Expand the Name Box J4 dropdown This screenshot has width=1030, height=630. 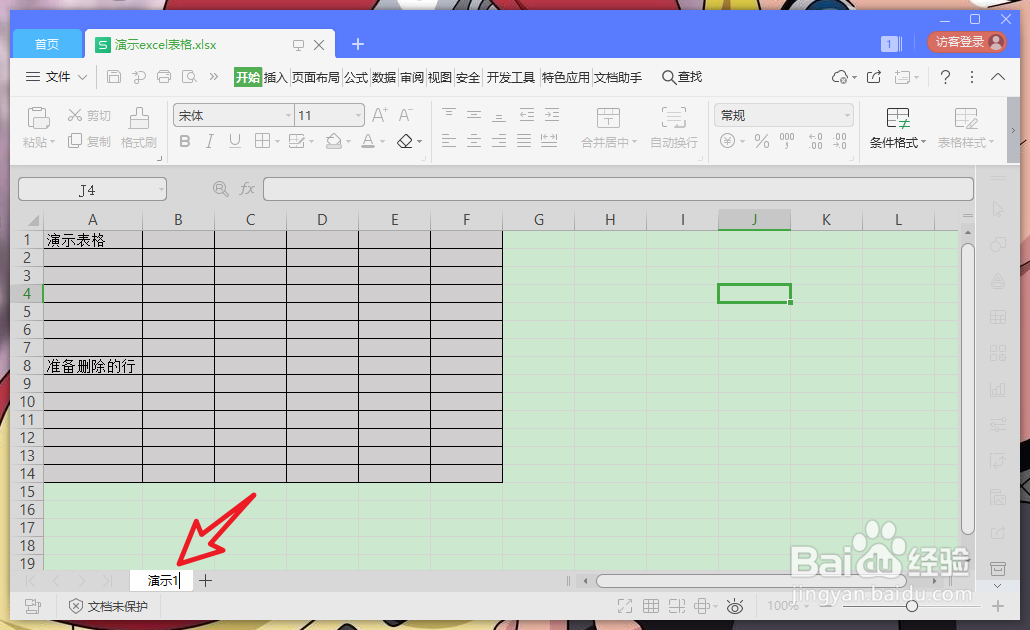pyautogui.click(x=161, y=190)
